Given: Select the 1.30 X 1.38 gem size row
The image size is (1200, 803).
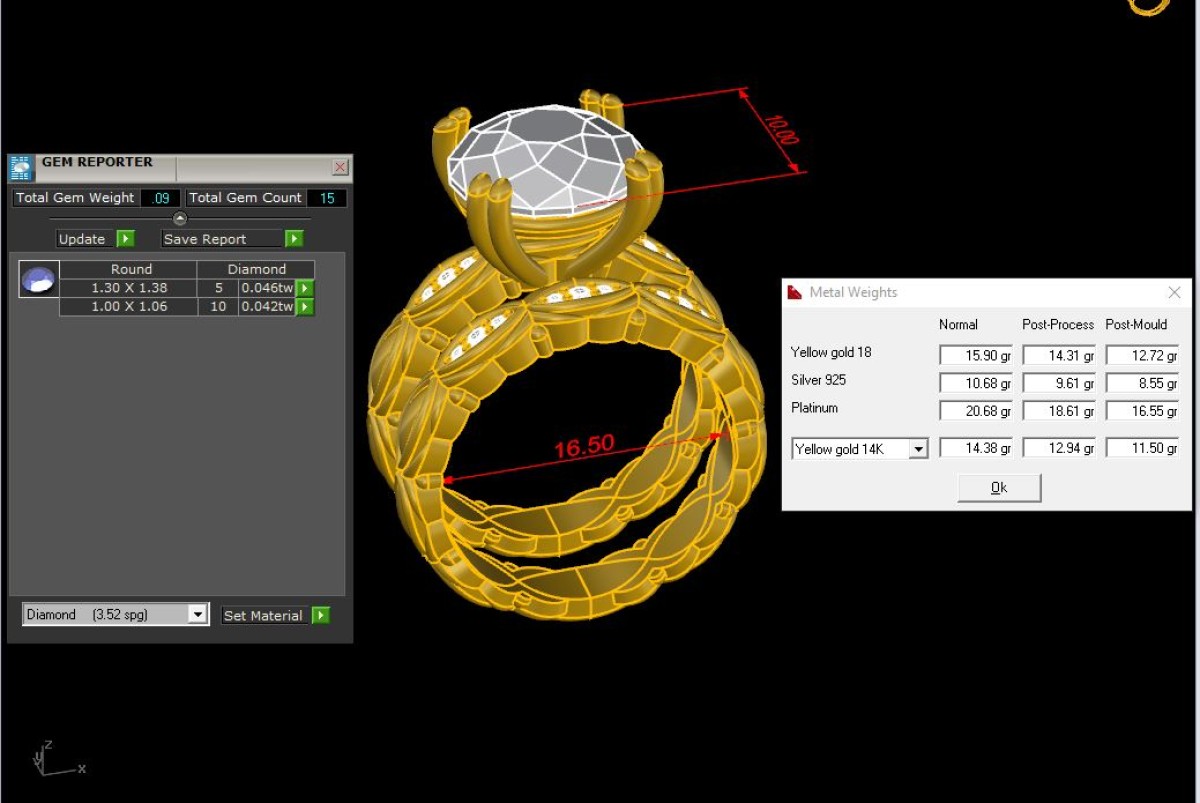Looking at the screenshot, I should click(129, 288).
